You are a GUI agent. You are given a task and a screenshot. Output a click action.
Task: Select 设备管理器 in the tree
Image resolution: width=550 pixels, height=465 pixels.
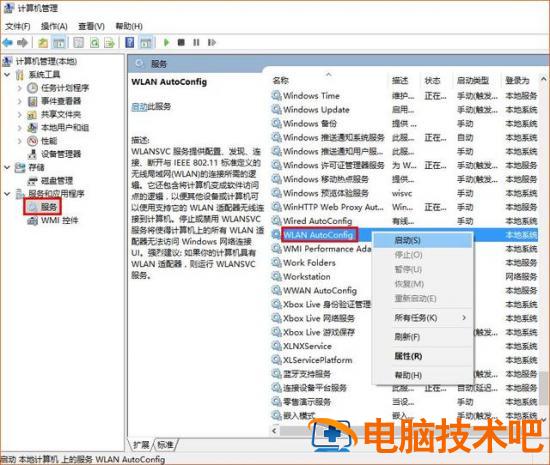point(54,154)
